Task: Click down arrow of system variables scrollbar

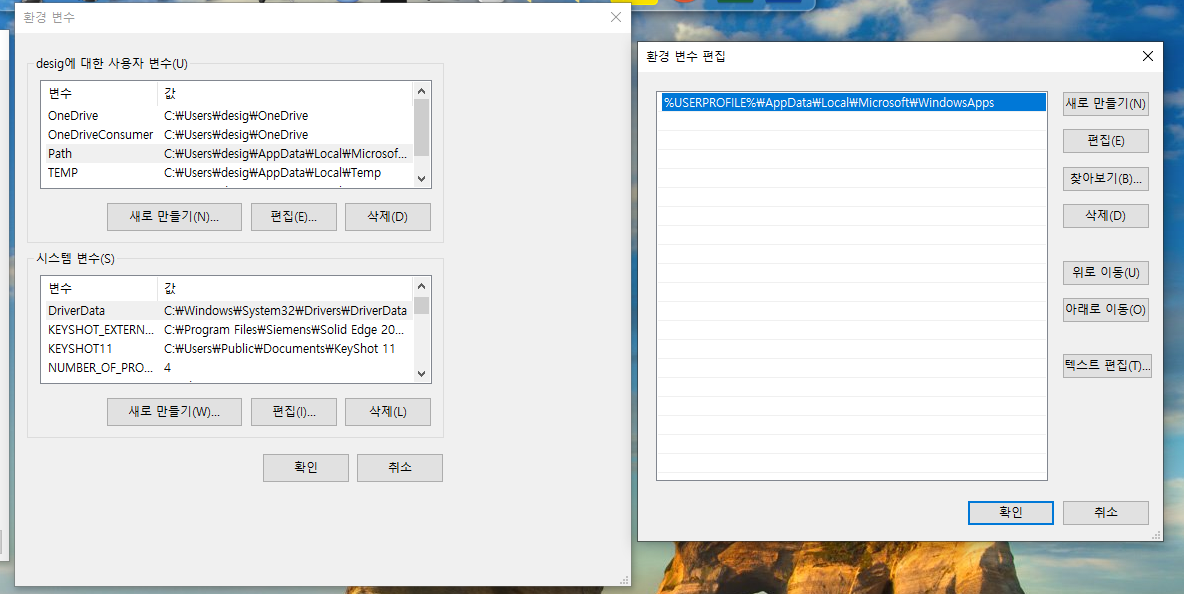Action: (421, 374)
